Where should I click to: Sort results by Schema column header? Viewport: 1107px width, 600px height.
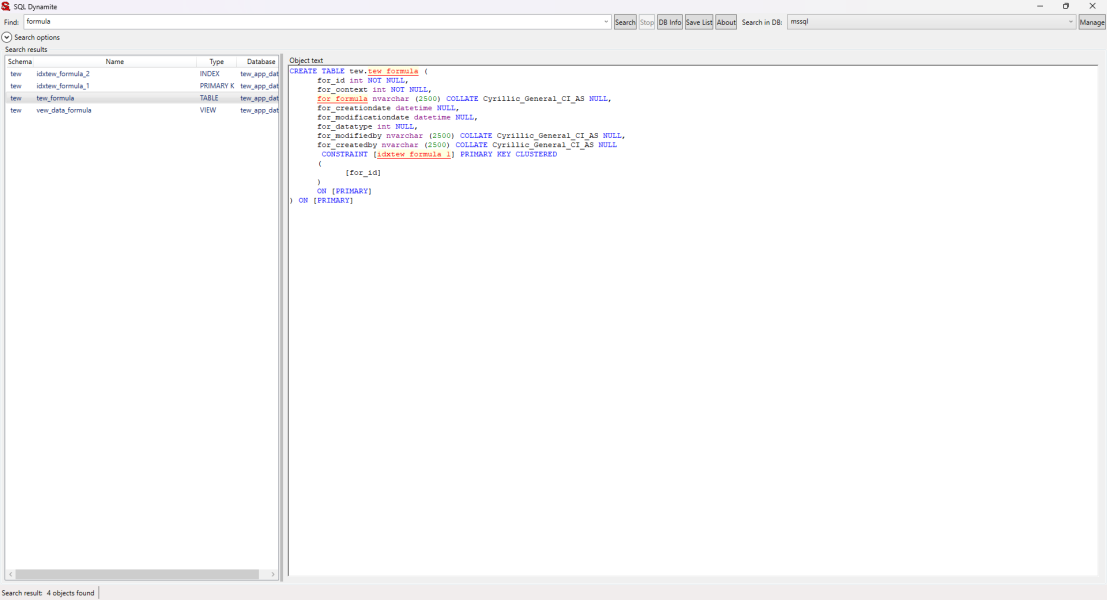20,62
